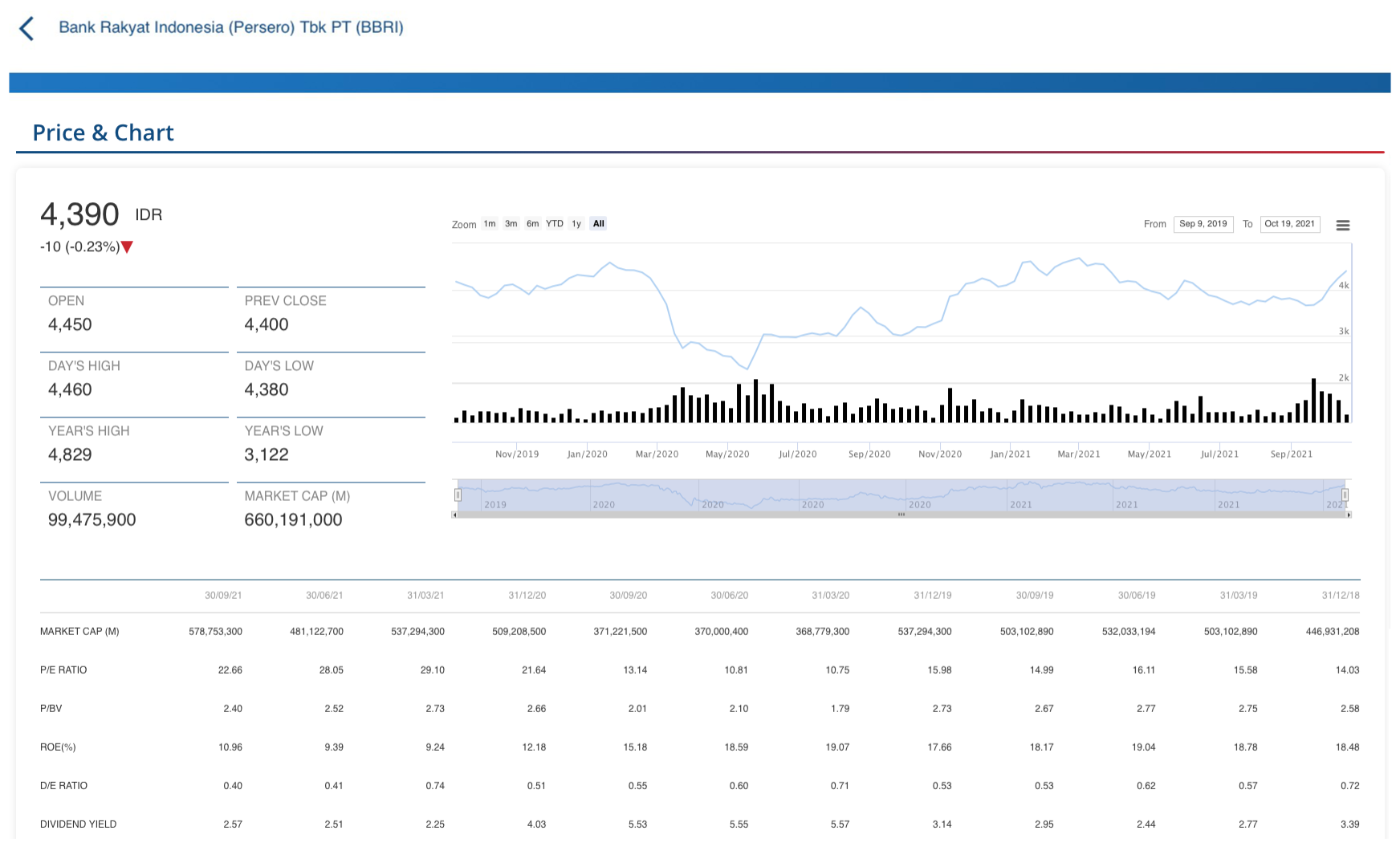Open the chart hamburger context menu
The image size is (1400, 859).
[1342, 226]
